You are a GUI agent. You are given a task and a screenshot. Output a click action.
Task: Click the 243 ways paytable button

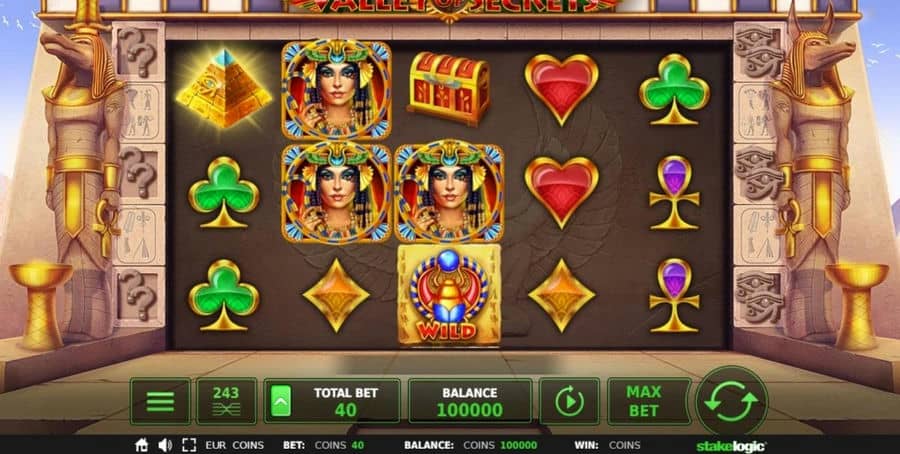226,401
